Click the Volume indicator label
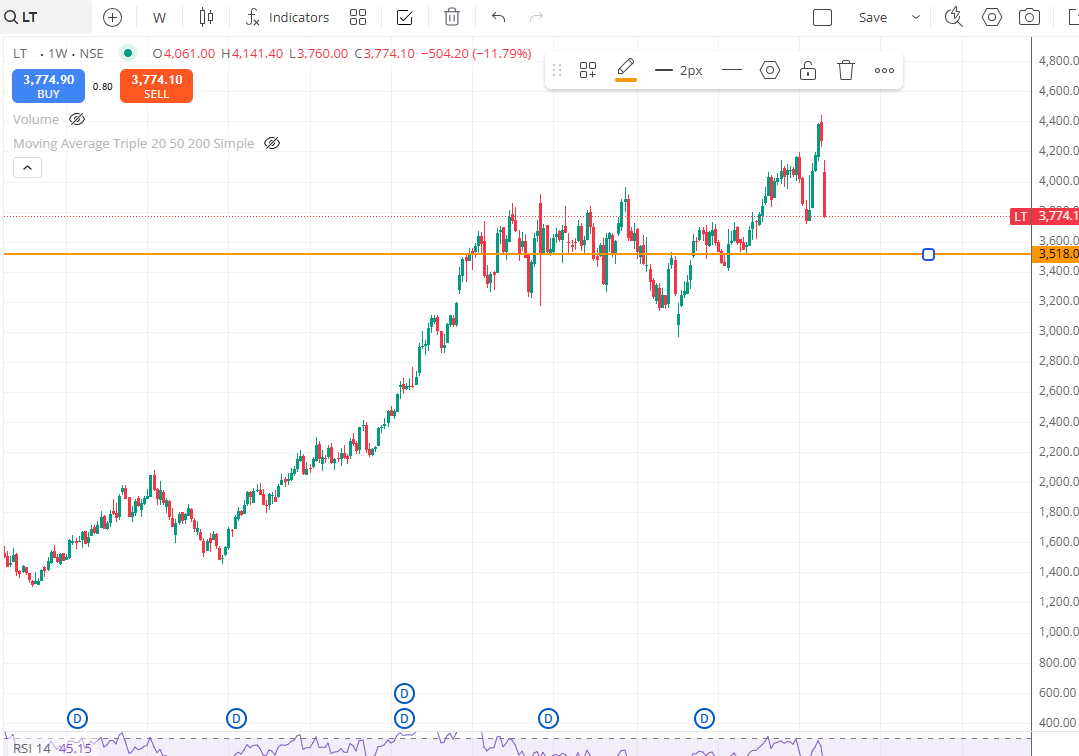 tap(36, 120)
